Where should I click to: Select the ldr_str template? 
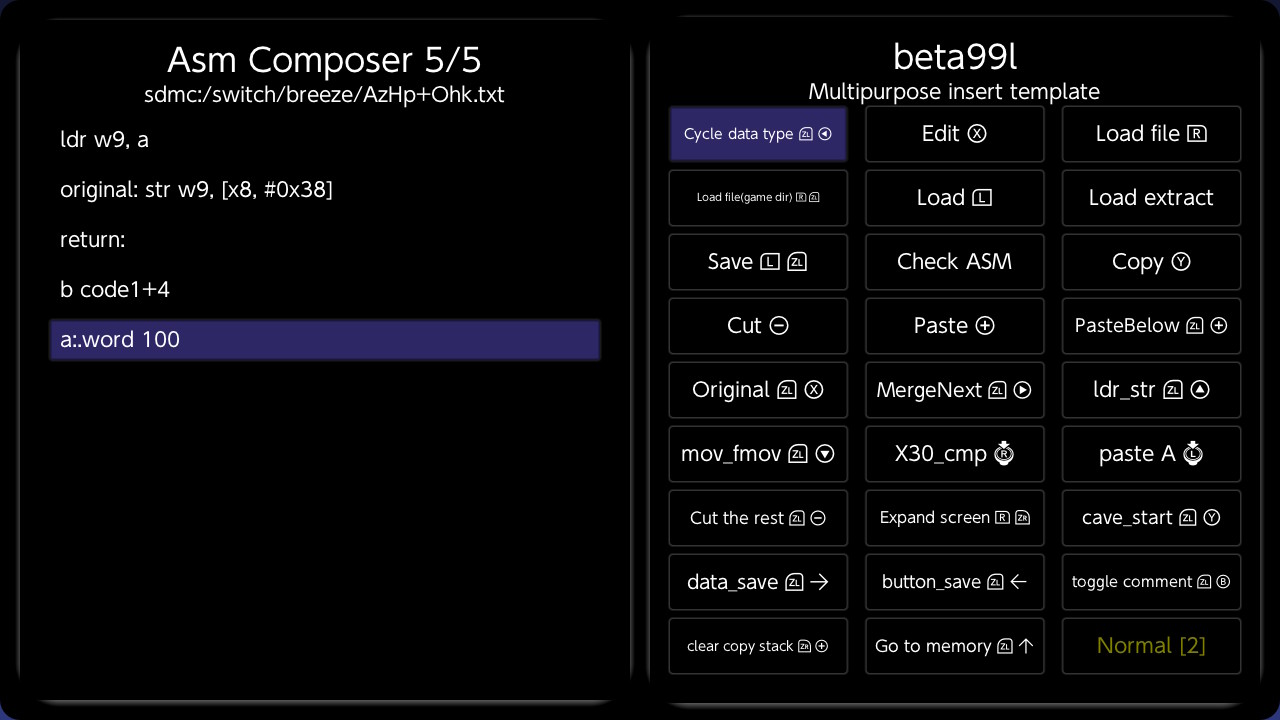point(1151,390)
